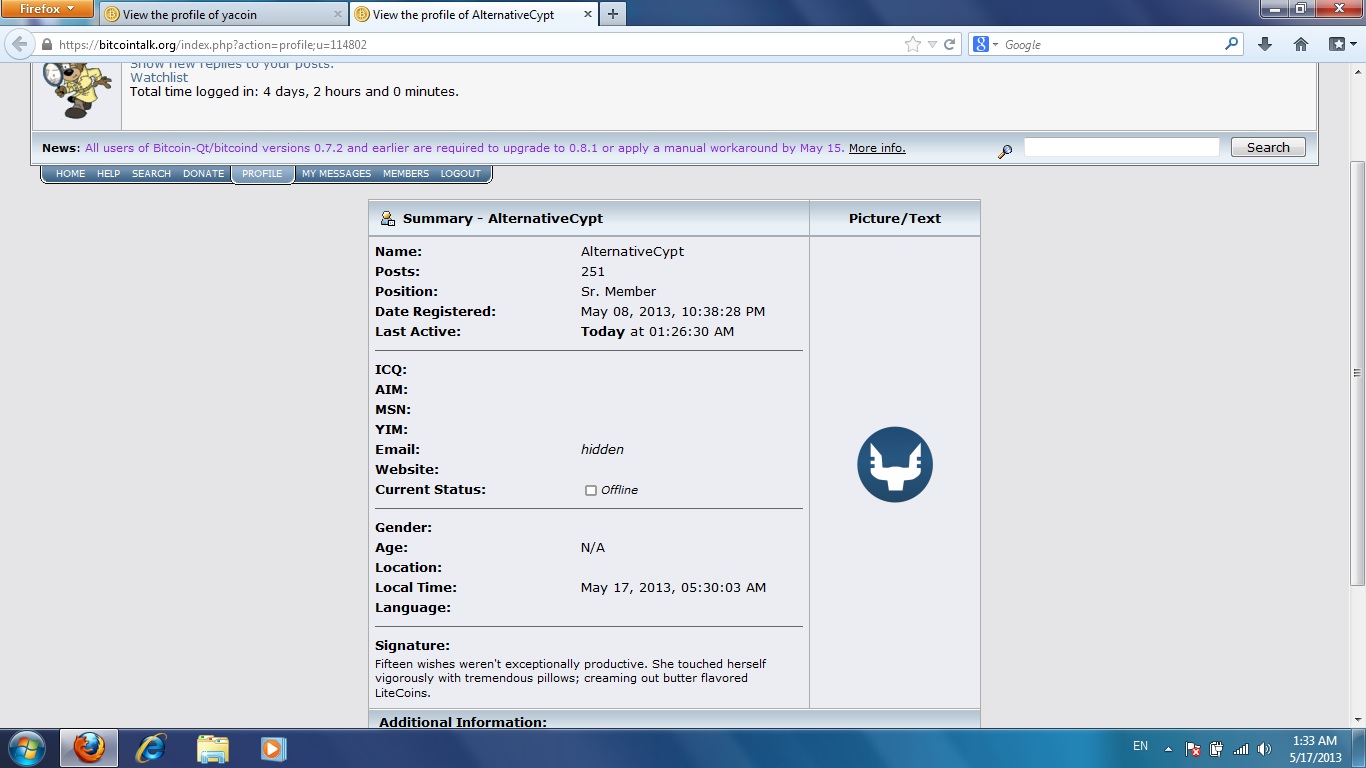The width and height of the screenshot is (1366, 768).
Task: Click the detective dog avatar image
Action: (77, 91)
